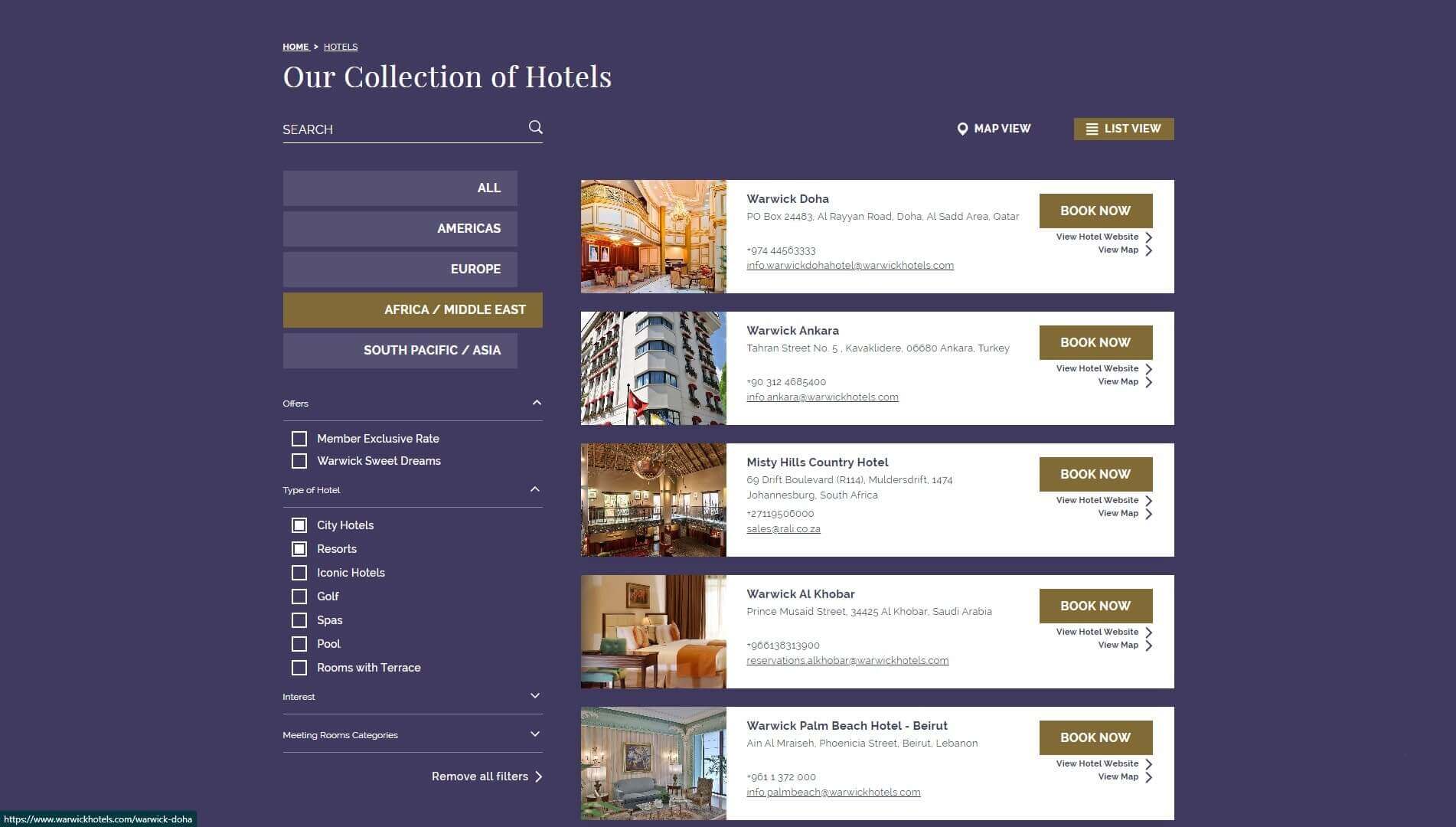Select the South Pacific / Asia region tab
1456x827 pixels.
(x=400, y=351)
